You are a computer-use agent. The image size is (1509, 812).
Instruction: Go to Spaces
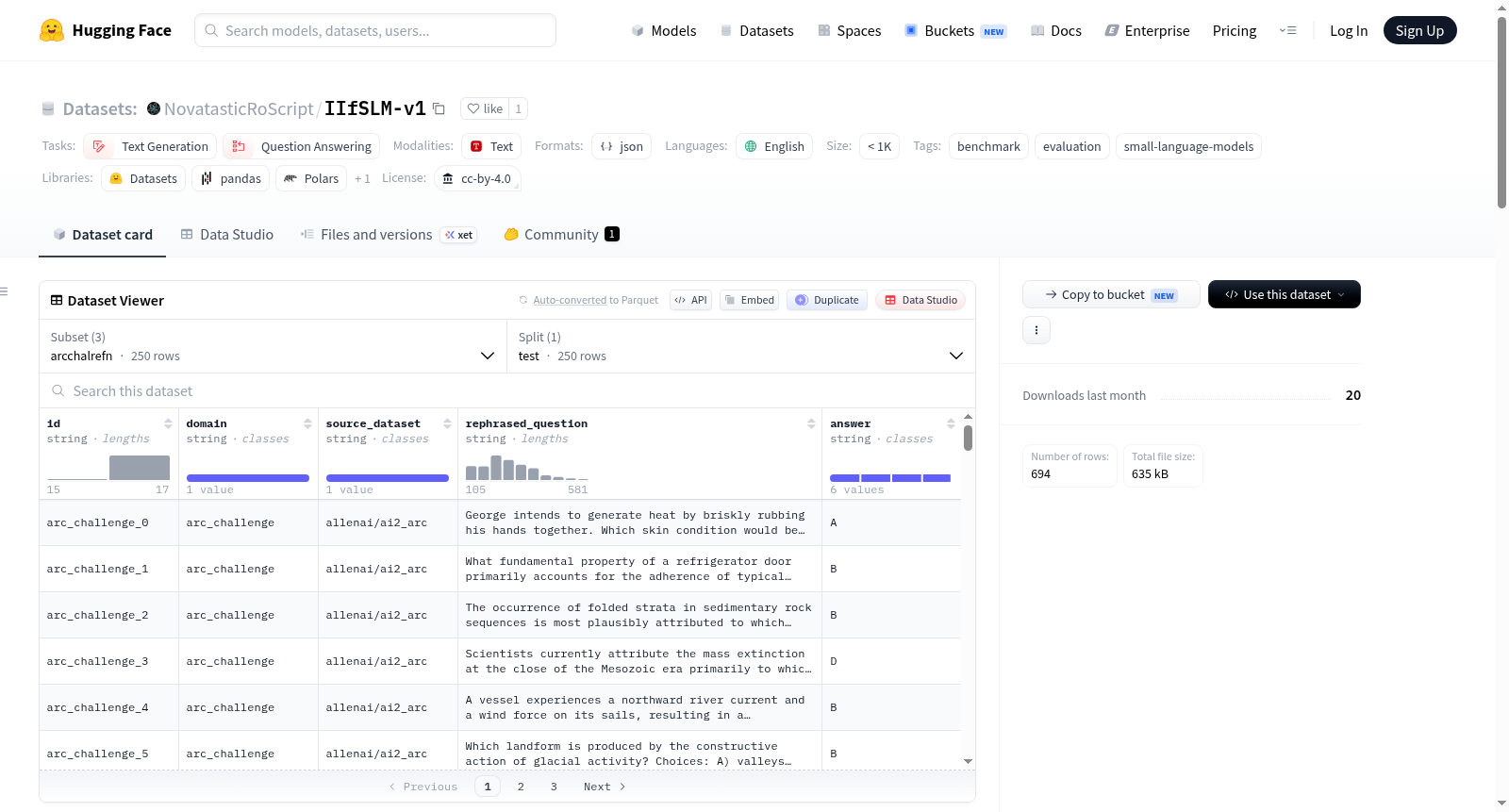click(849, 30)
